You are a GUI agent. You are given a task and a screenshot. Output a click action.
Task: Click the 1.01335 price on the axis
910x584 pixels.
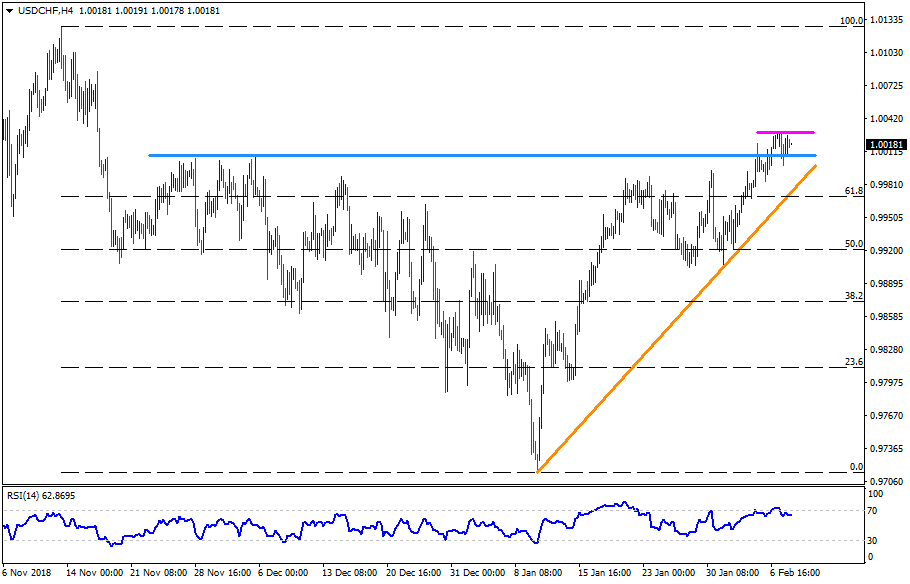(887, 19)
